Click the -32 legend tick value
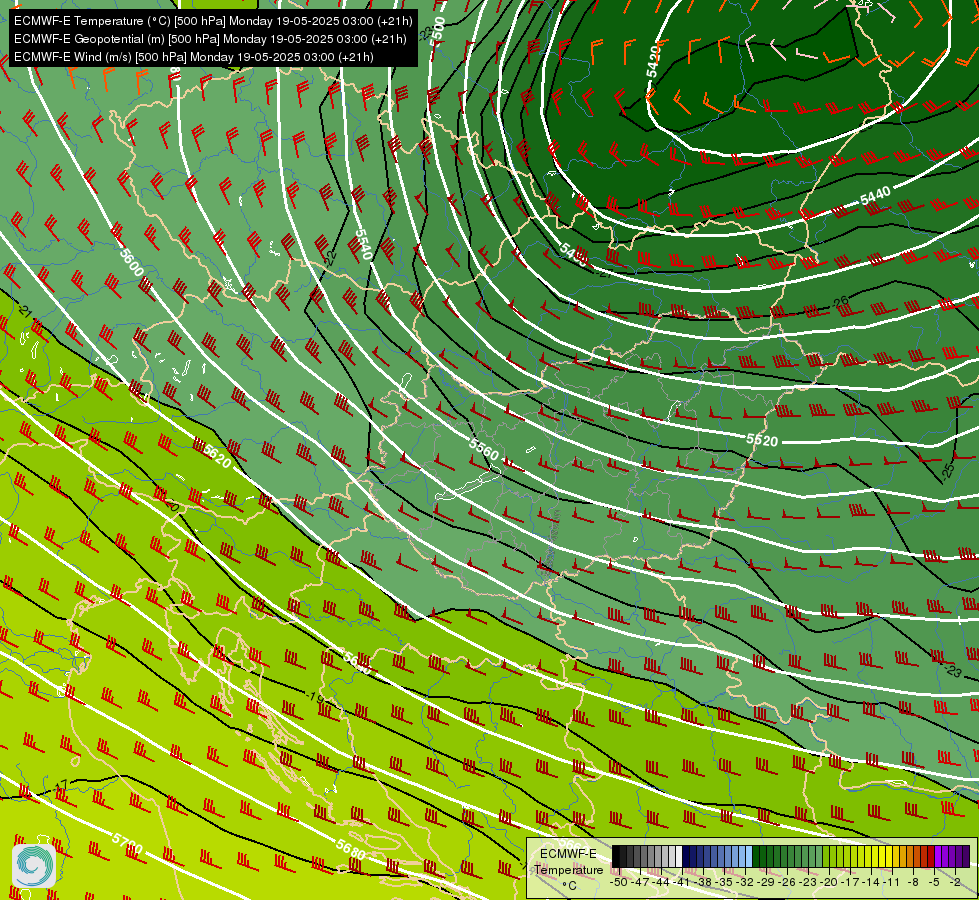Viewport: 979px width, 900px height. point(745,882)
